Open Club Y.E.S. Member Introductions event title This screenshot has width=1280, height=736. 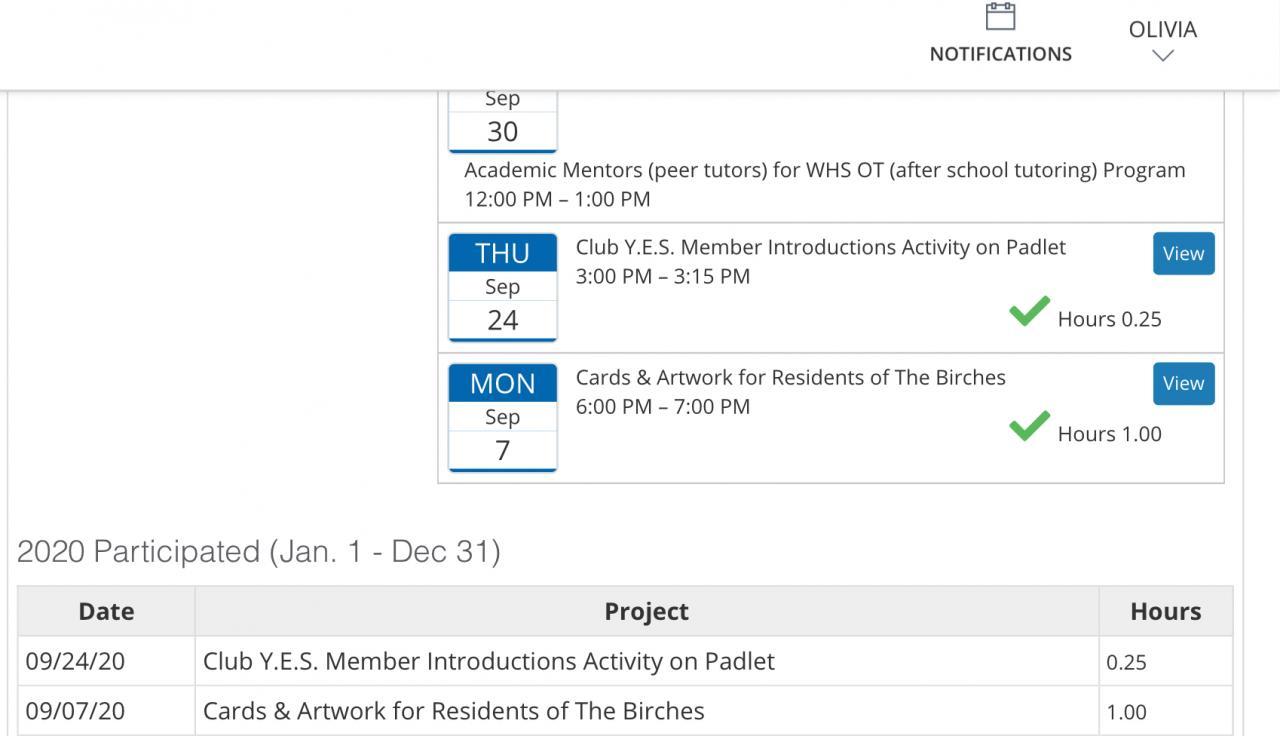click(x=820, y=247)
